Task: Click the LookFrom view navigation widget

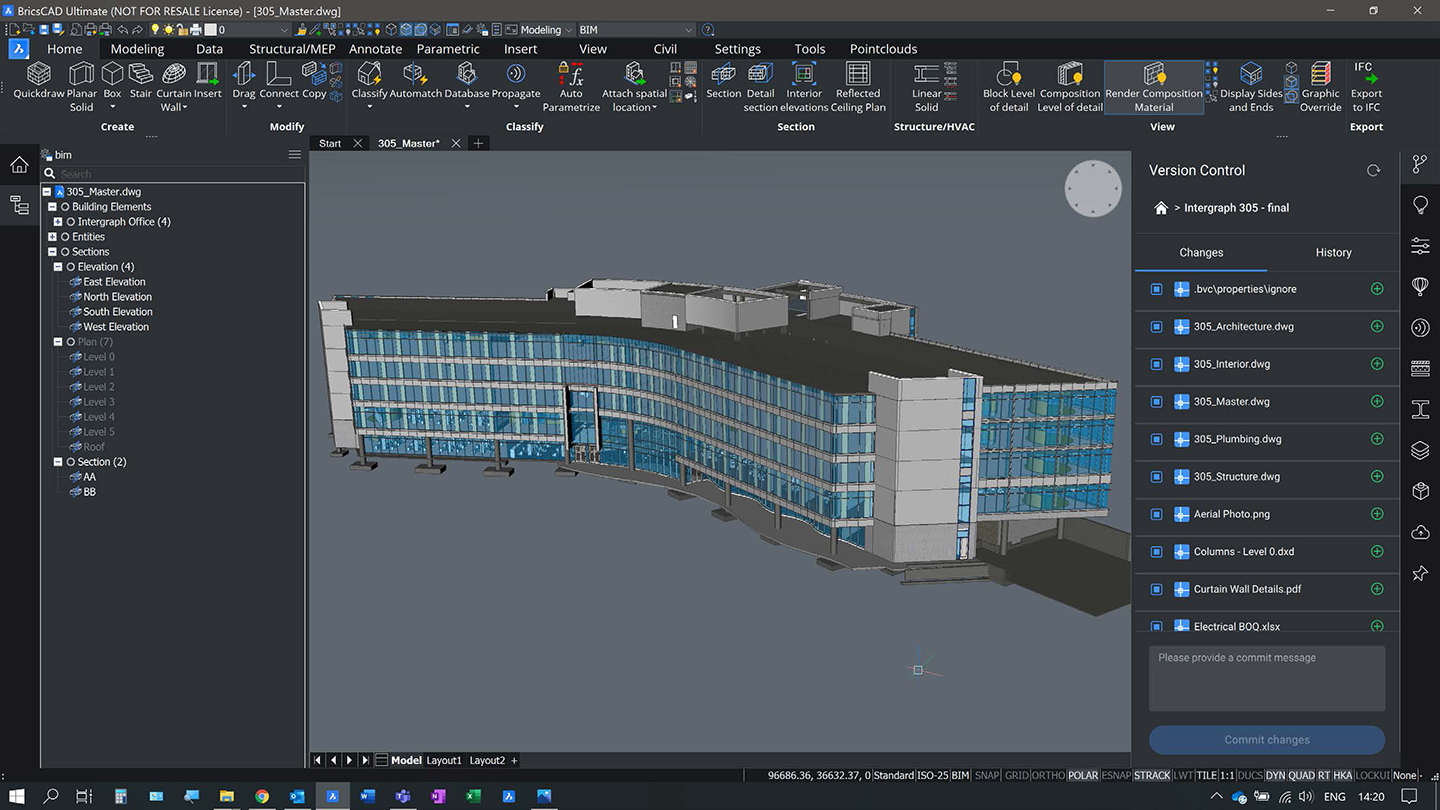Action: point(1093,188)
